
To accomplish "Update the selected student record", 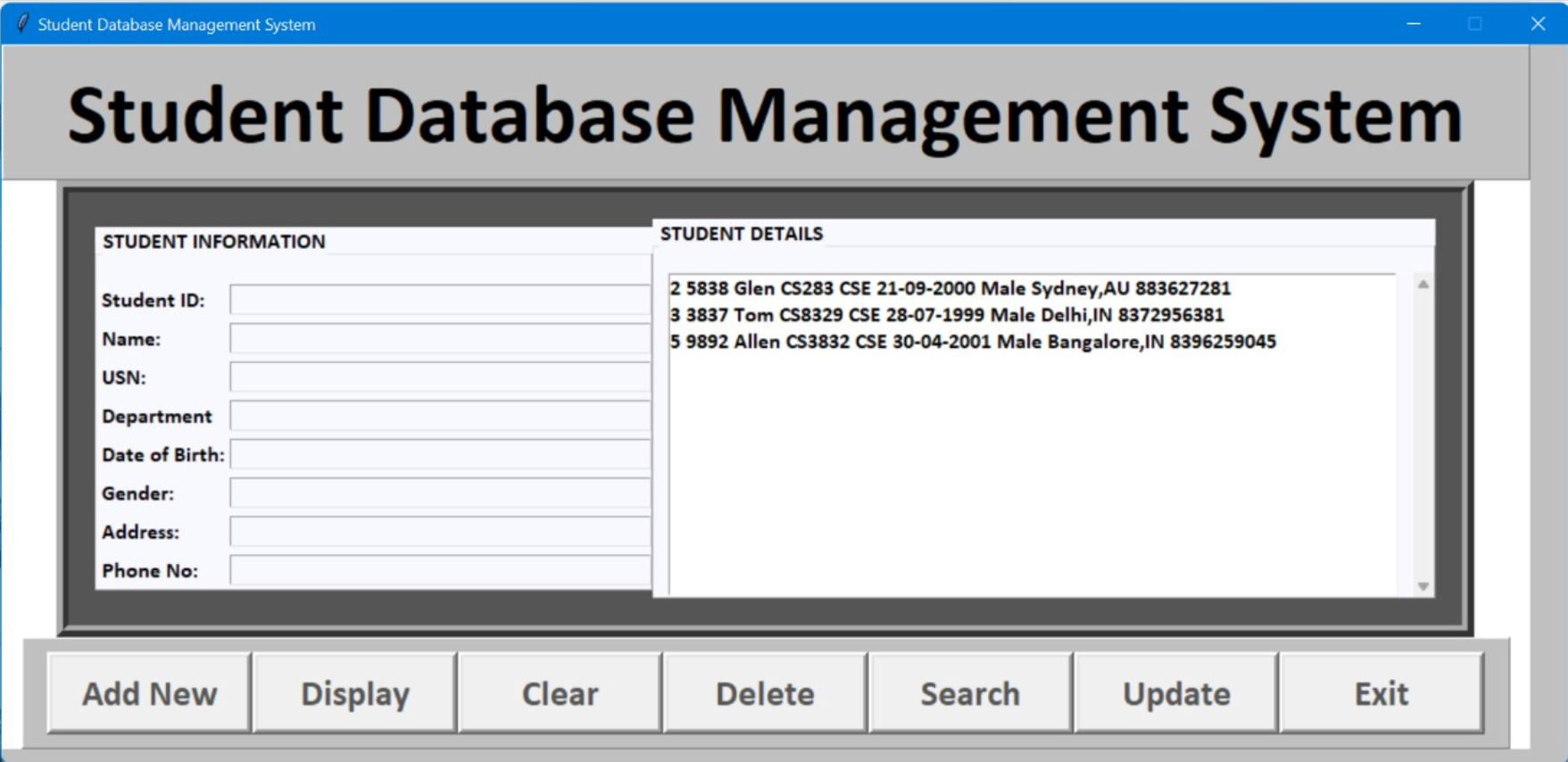I will click(1176, 693).
